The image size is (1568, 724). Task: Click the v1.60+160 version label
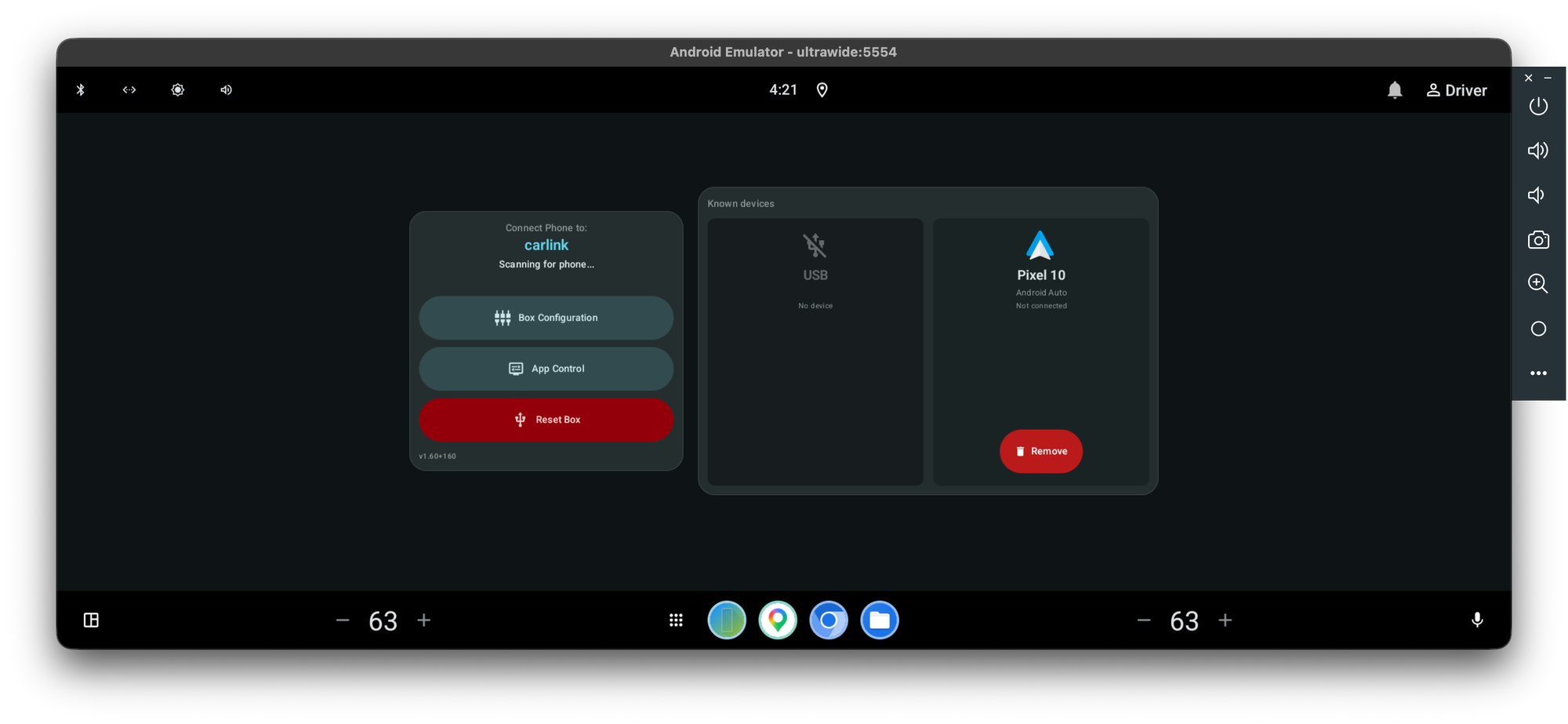coord(437,456)
